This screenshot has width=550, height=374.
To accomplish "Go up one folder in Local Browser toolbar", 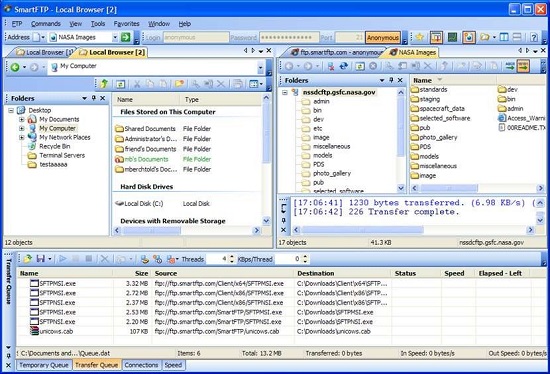I will (104, 84).
